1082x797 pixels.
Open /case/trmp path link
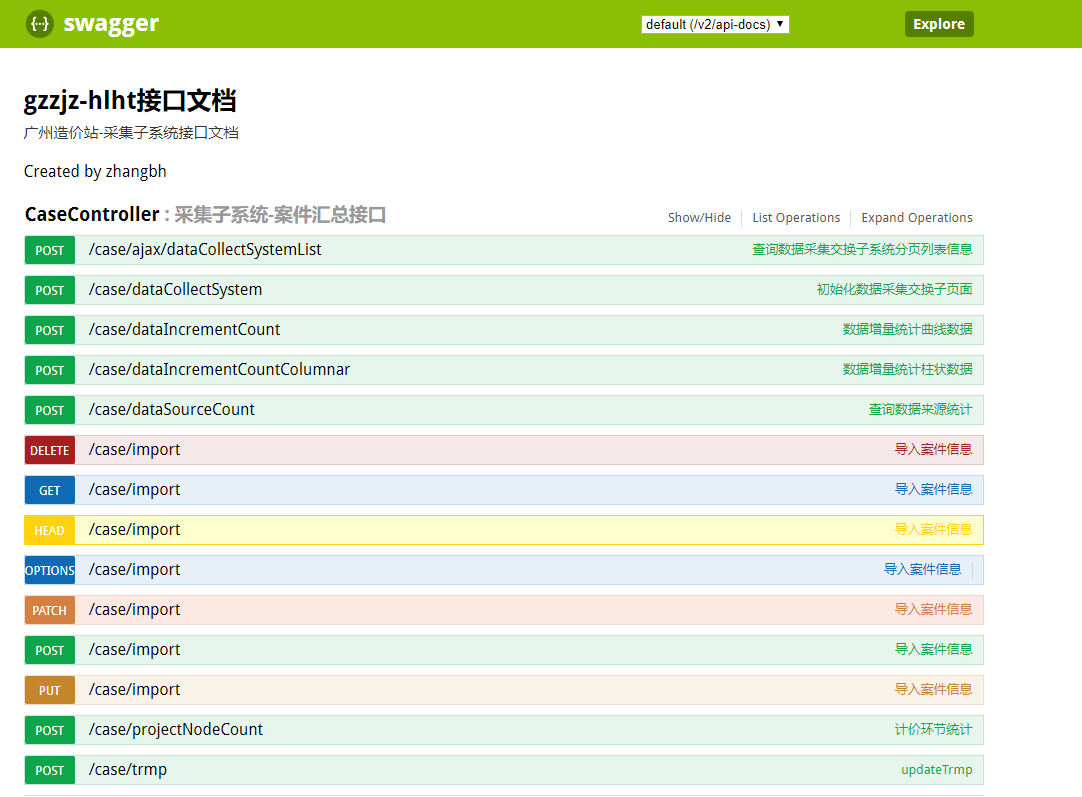click(128, 770)
